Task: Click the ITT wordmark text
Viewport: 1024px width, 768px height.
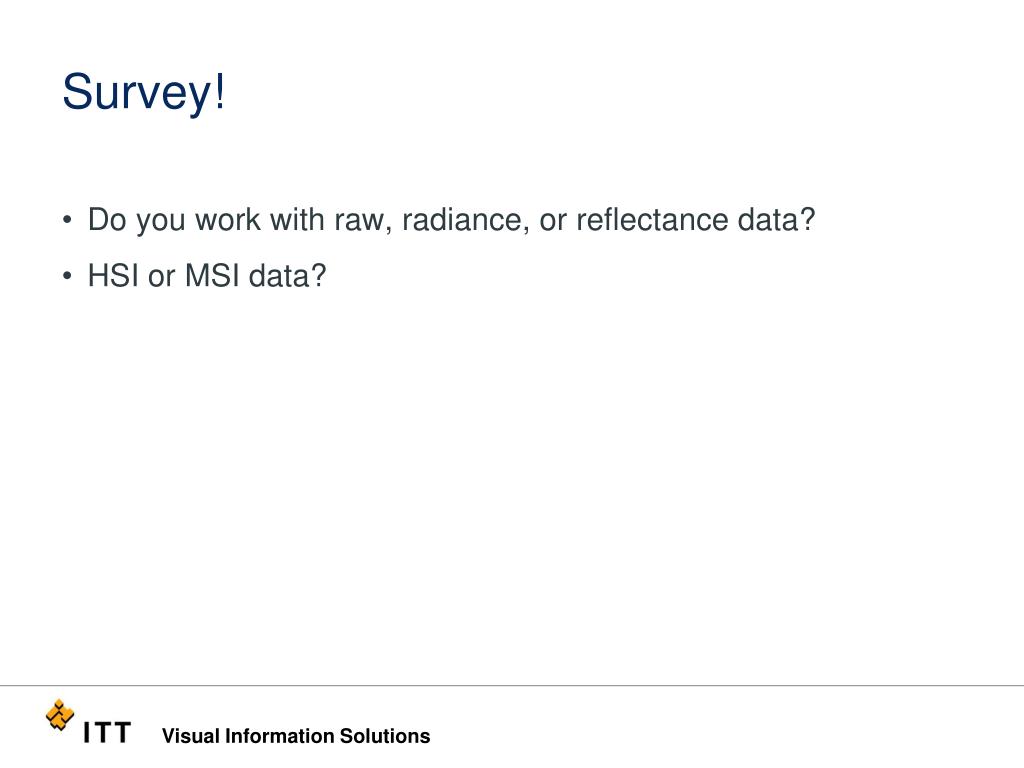Action: pyautogui.click(x=107, y=733)
